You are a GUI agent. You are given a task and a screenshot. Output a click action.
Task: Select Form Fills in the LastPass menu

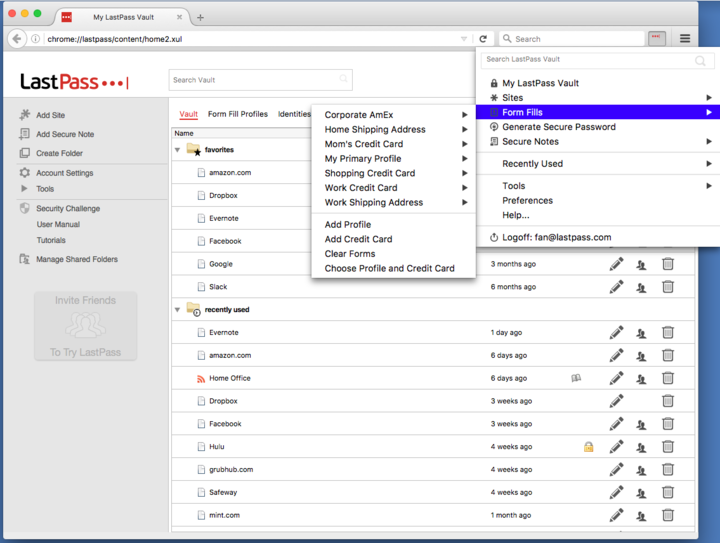click(x=598, y=112)
